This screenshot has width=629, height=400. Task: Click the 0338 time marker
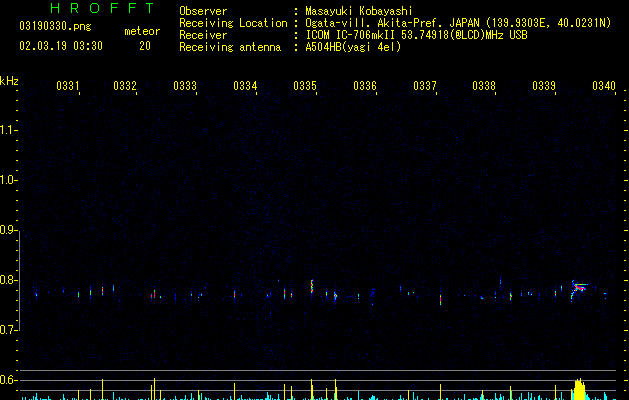tap(484, 86)
